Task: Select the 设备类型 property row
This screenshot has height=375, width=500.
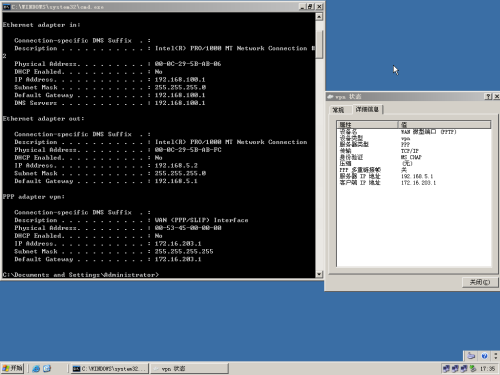Action: pyautogui.click(x=413, y=138)
